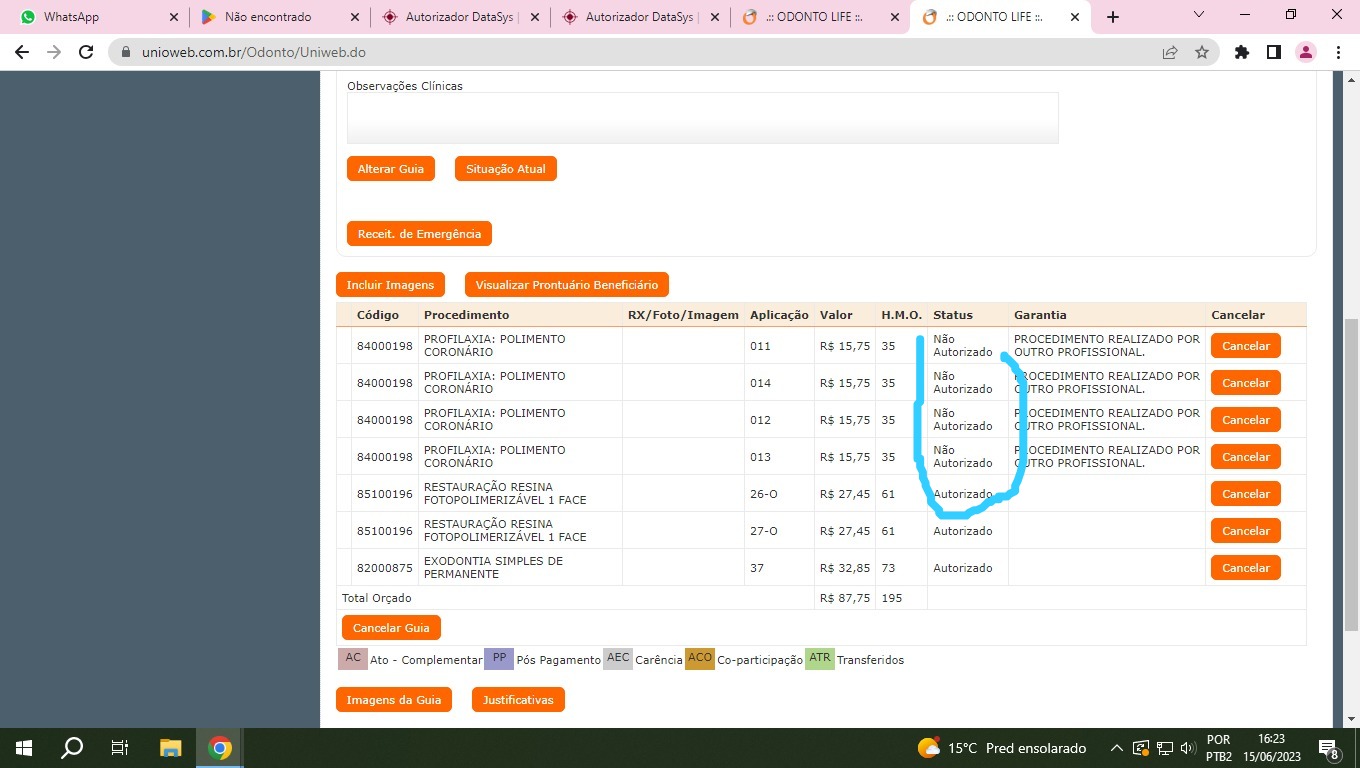Click the Observações Clínicas text area
This screenshot has height=768, width=1360.
click(x=702, y=118)
